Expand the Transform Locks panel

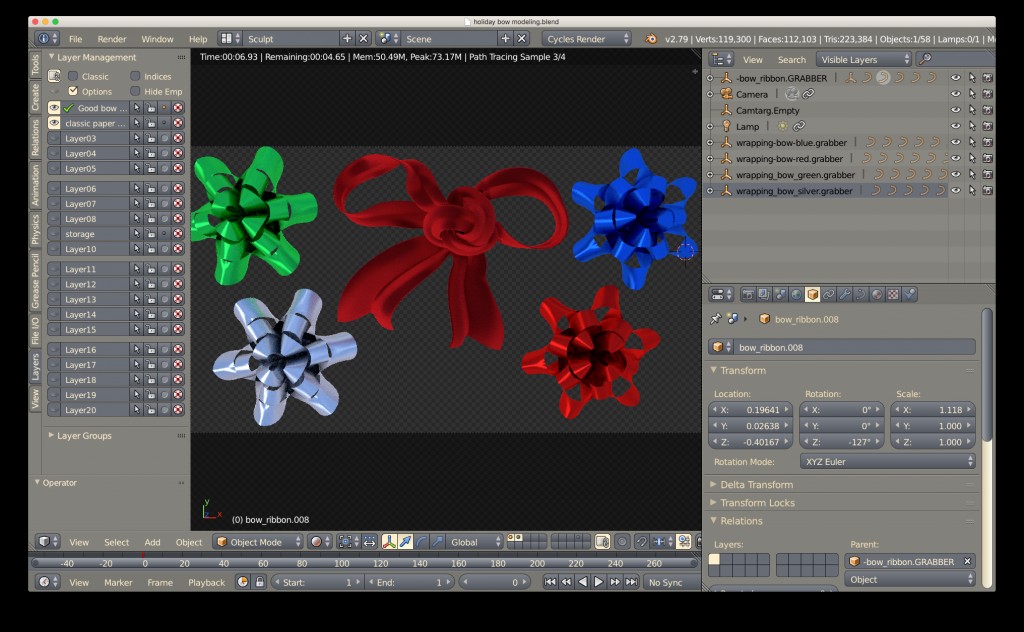(757, 503)
